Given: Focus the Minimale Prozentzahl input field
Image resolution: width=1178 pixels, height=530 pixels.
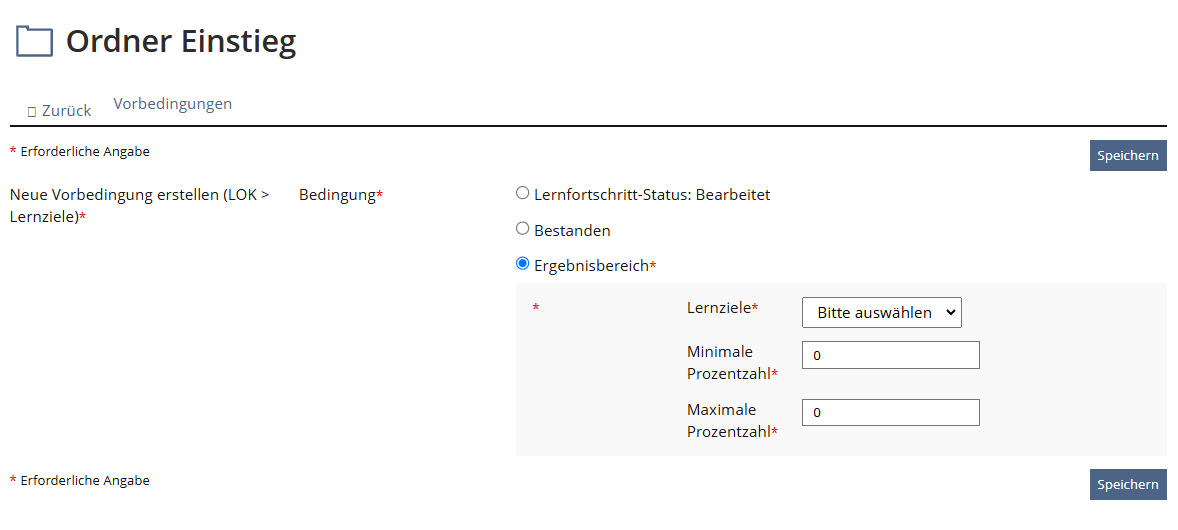Looking at the screenshot, I should click(x=890, y=355).
